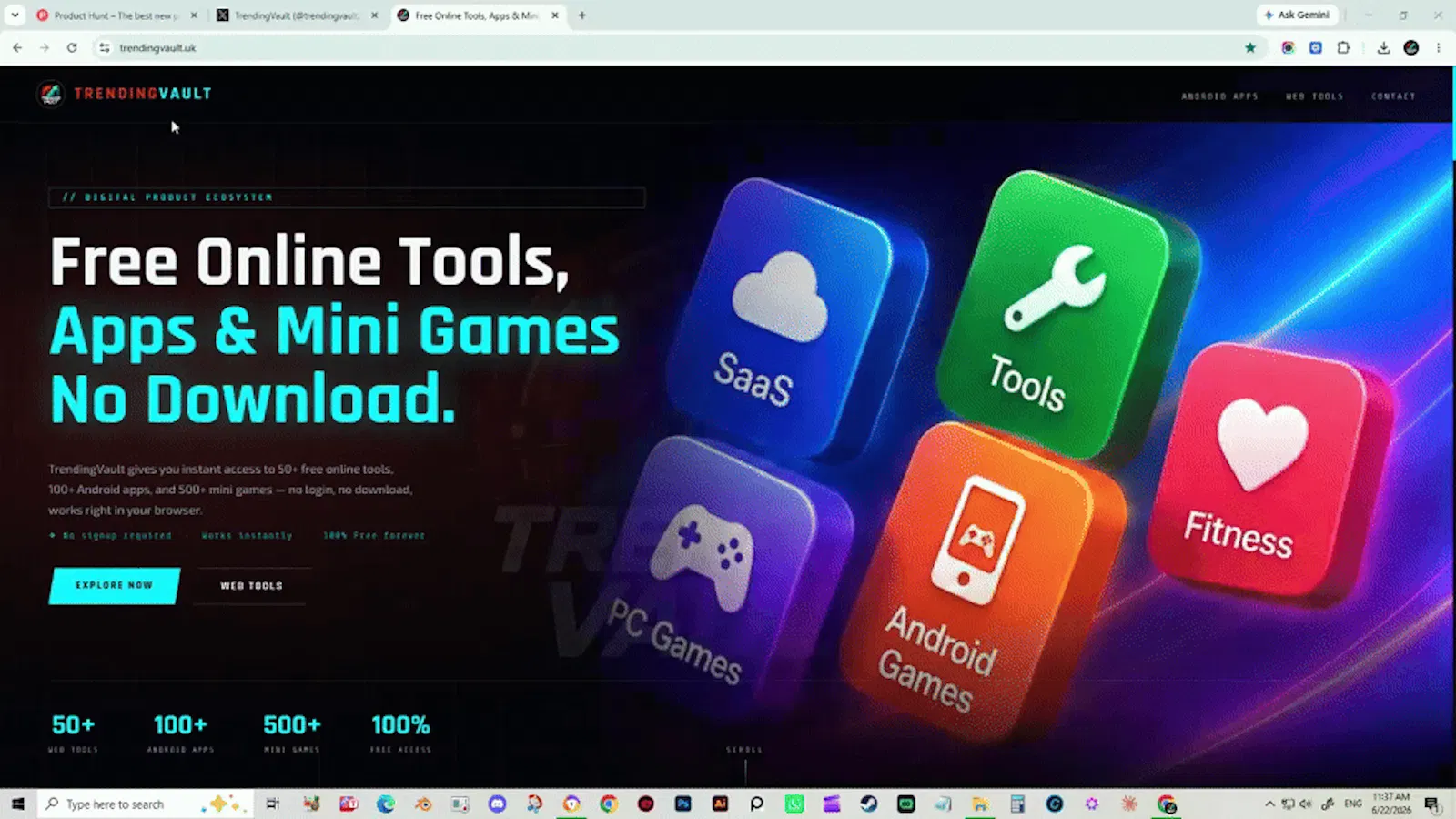Open the Android Apps nav item
The image size is (1456, 819).
coord(1219,96)
